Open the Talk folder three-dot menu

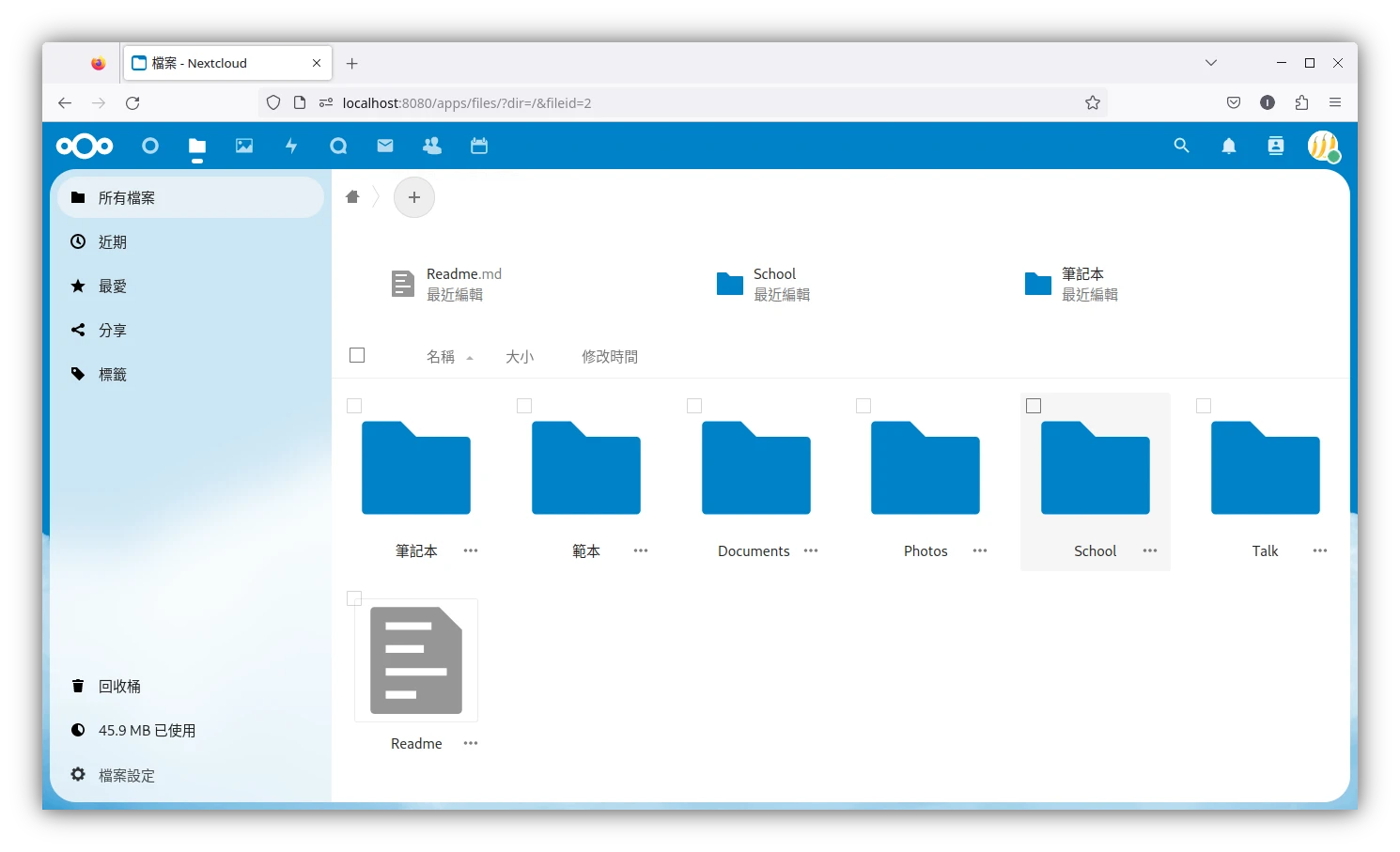1319,550
